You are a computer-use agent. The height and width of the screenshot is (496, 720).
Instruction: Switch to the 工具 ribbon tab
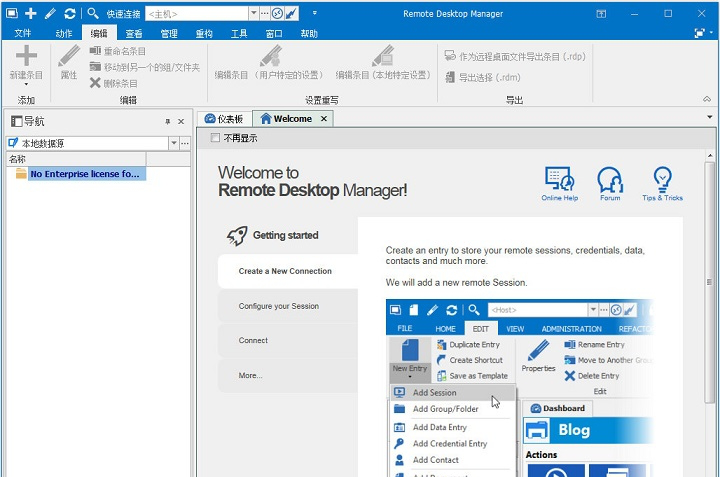coord(239,33)
